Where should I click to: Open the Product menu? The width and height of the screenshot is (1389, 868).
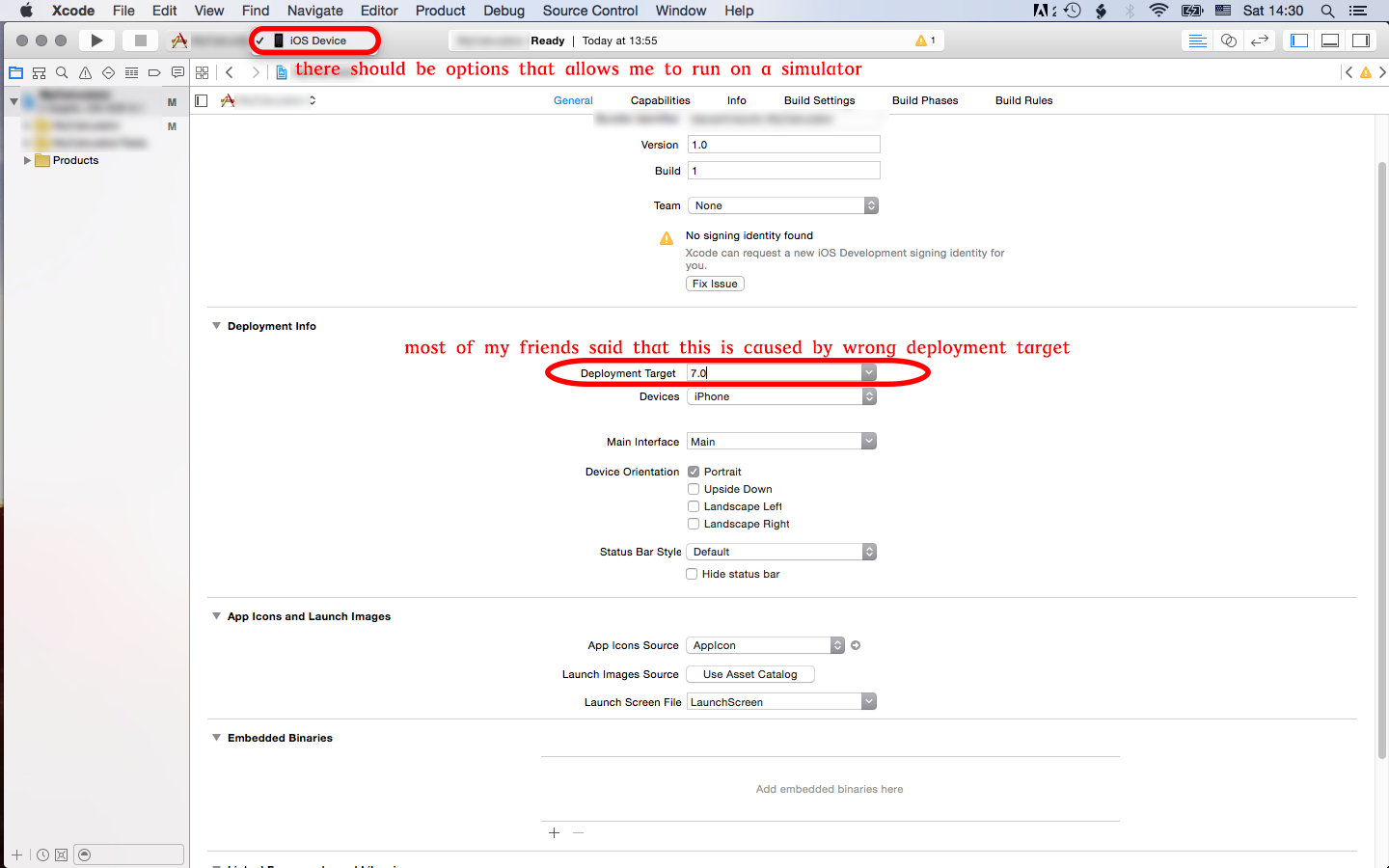(x=441, y=11)
